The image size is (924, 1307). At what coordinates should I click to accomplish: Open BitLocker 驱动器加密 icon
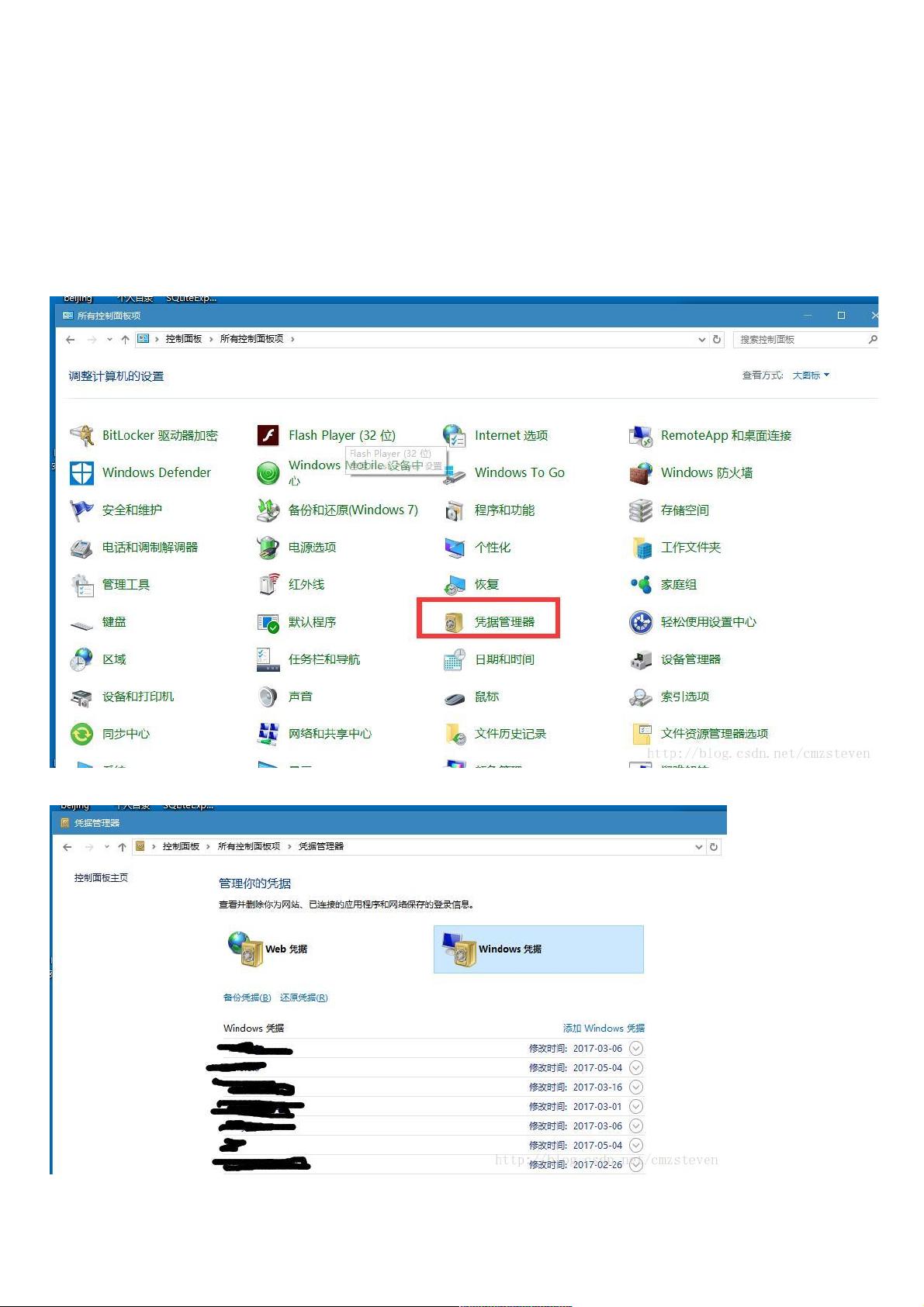click(81, 436)
